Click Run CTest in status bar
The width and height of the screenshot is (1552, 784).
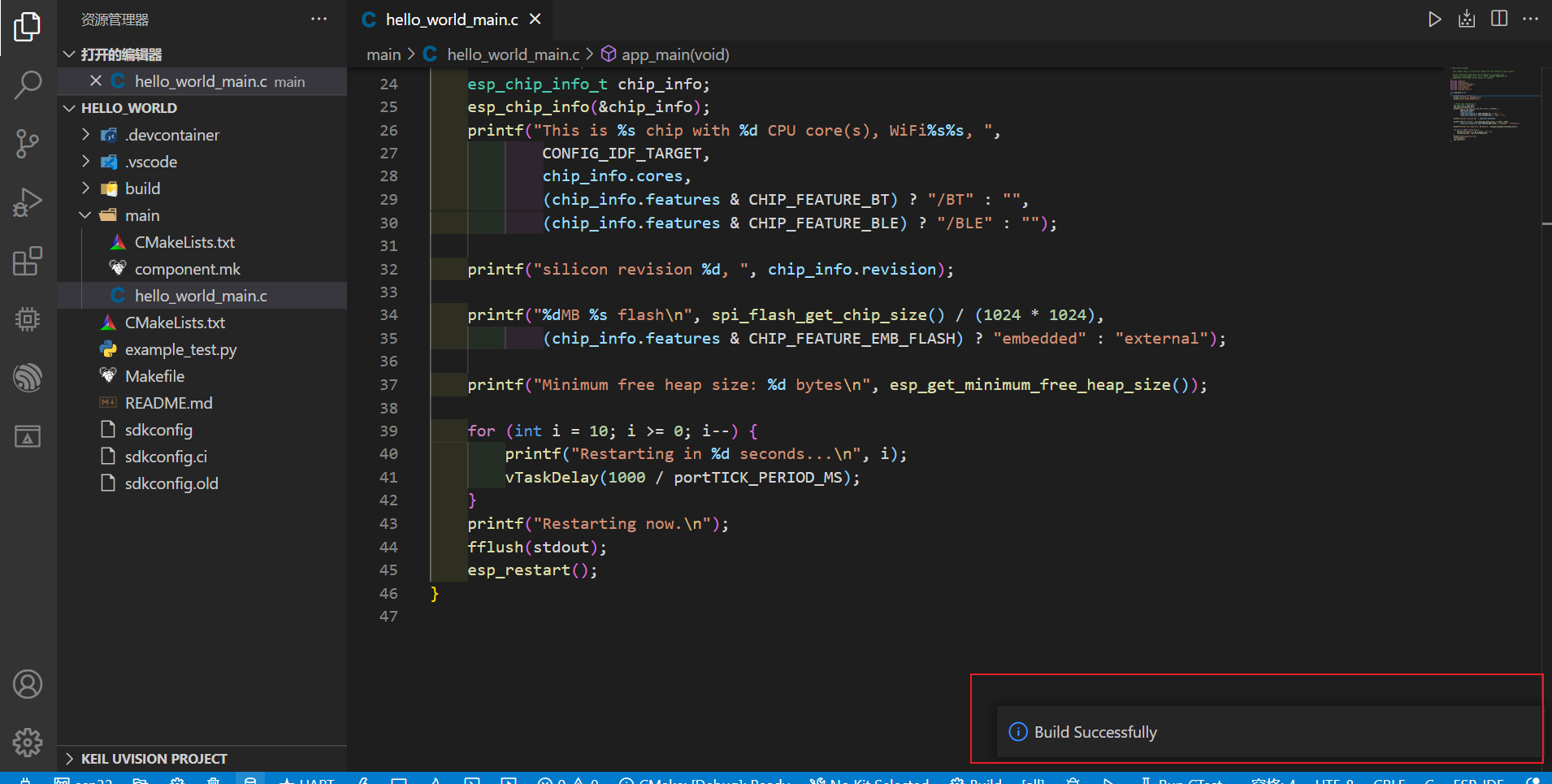[1182, 781]
